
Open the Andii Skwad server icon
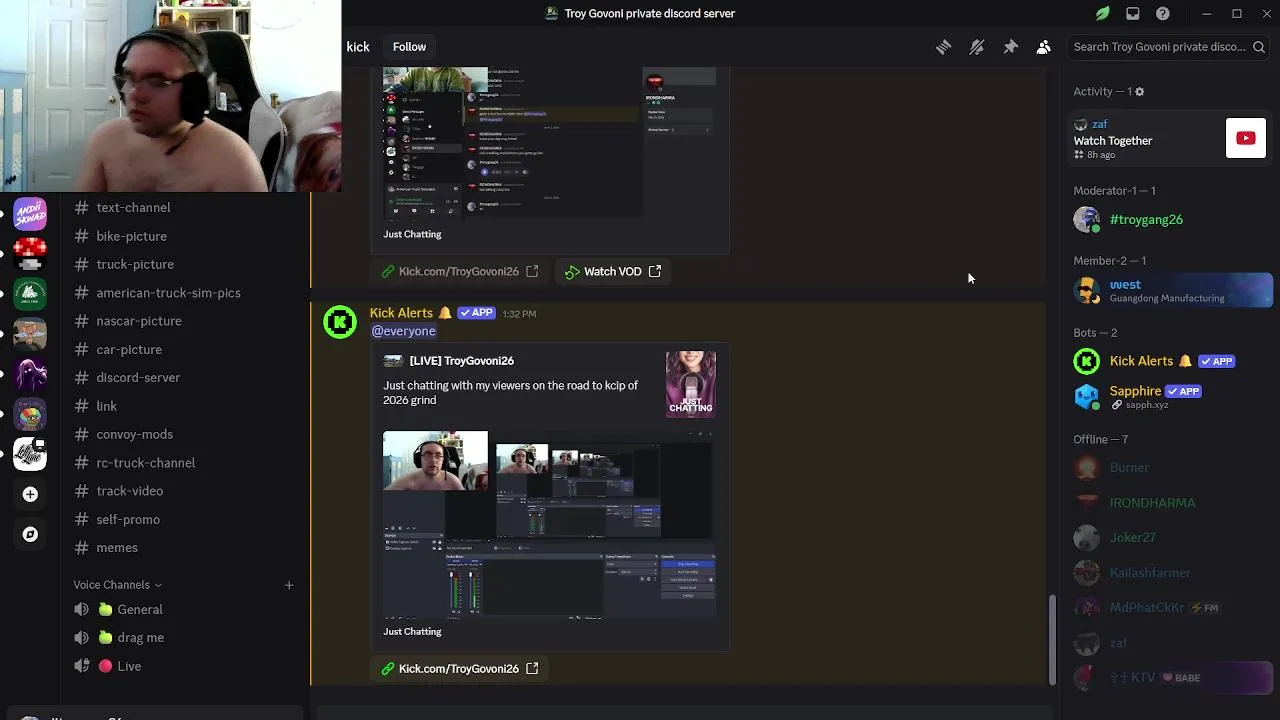pyautogui.click(x=30, y=214)
